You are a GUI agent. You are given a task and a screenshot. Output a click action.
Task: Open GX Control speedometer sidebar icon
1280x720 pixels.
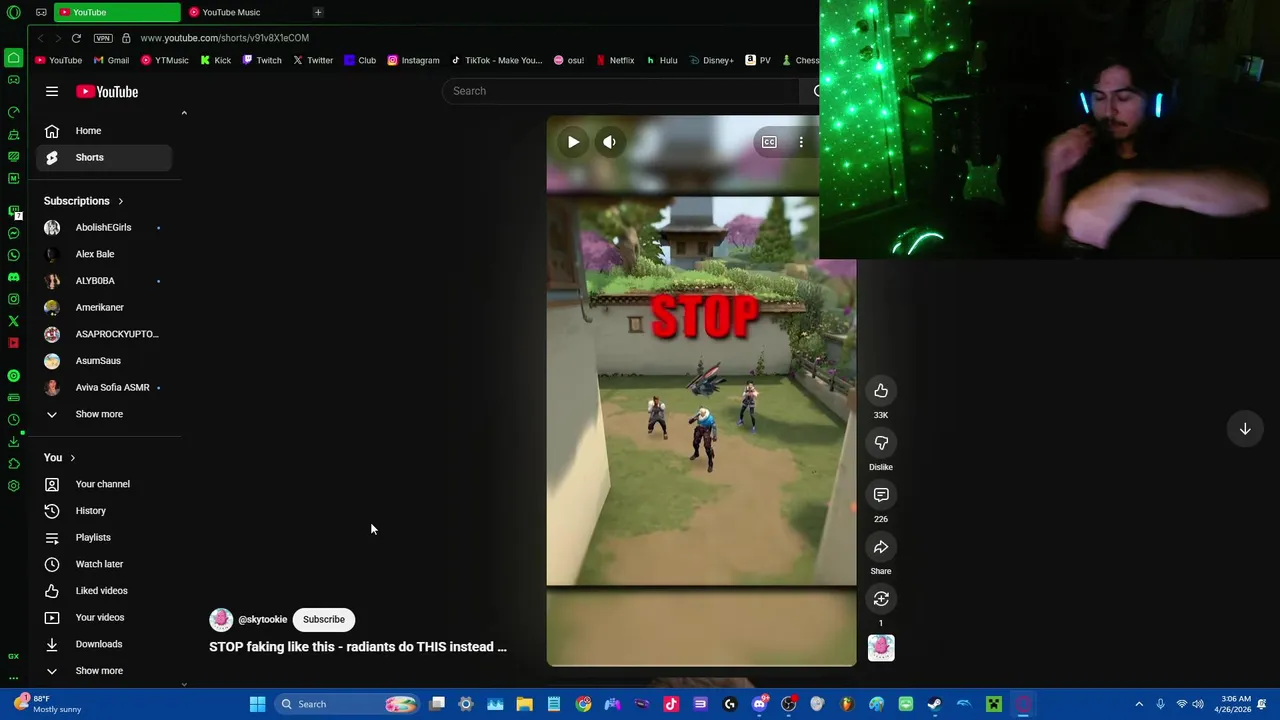(13, 111)
